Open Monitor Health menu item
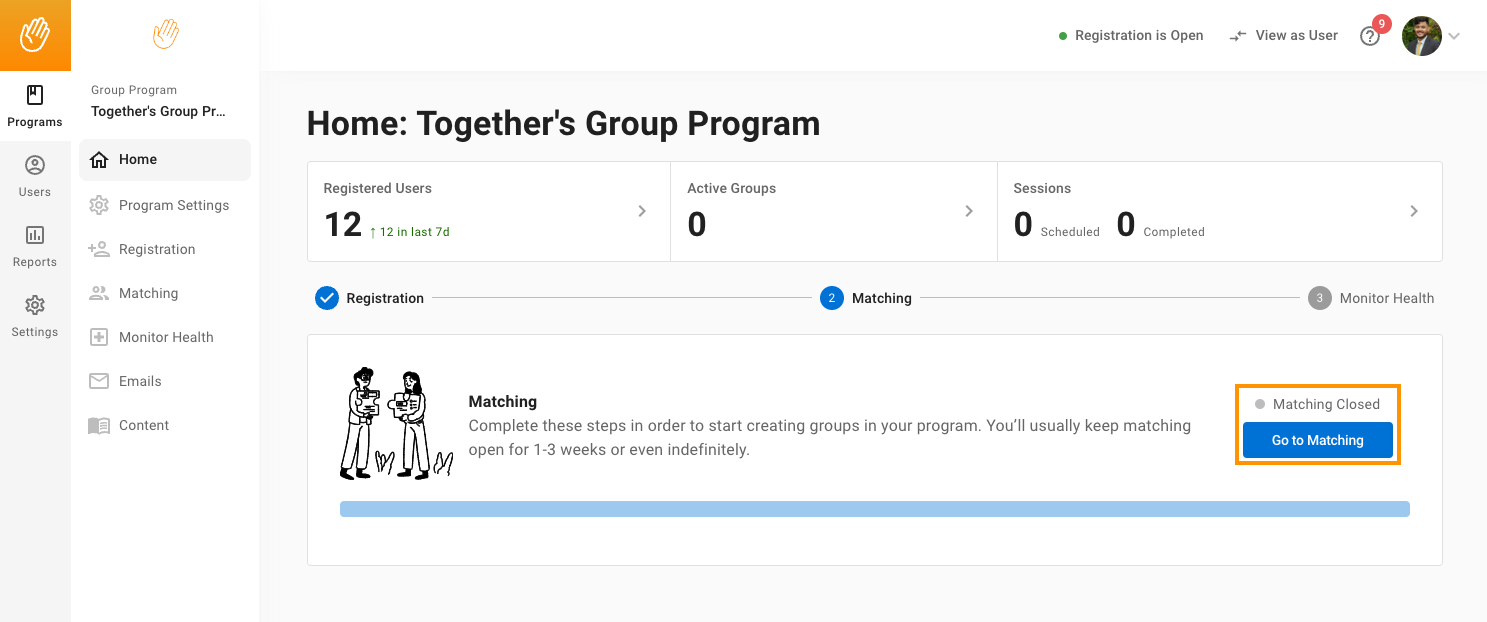Viewport: 1487px width, 622px height. (x=165, y=337)
